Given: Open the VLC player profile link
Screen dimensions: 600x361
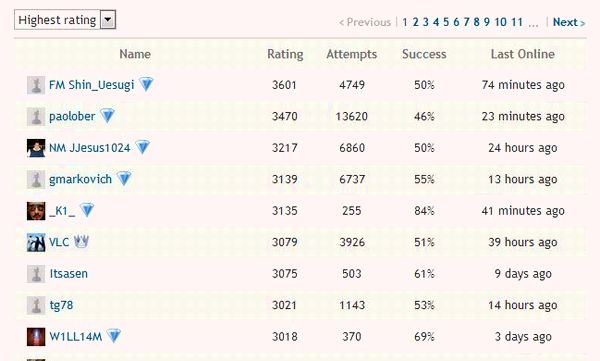Looking at the screenshot, I should pos(59,242).
